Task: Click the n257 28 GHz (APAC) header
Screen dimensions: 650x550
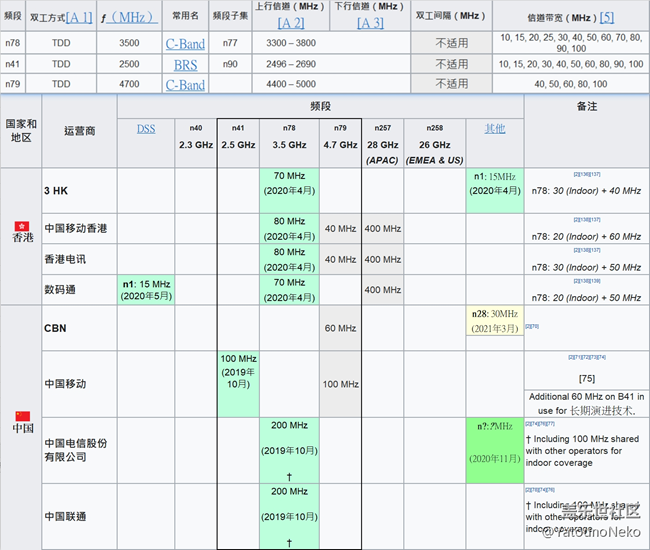Action: [x=383, y=143]
